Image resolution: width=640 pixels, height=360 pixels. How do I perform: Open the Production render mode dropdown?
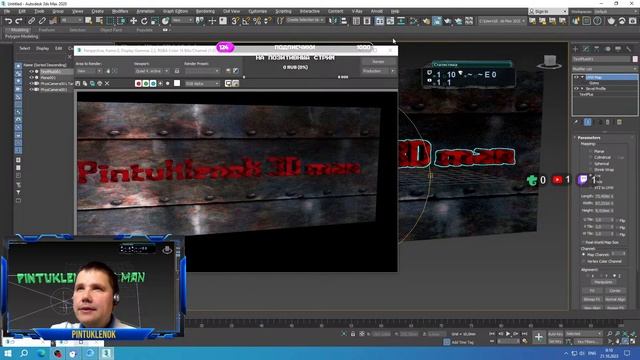(378, 71)
